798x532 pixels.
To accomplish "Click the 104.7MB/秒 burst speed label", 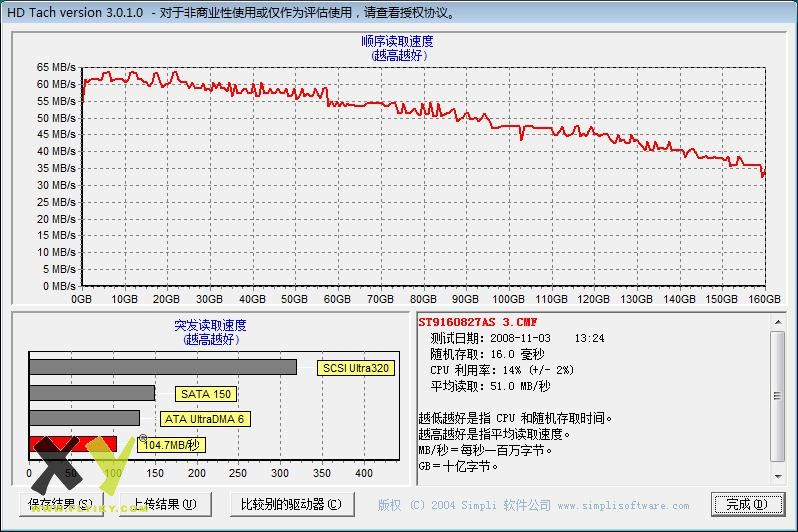I will (174, 445).
